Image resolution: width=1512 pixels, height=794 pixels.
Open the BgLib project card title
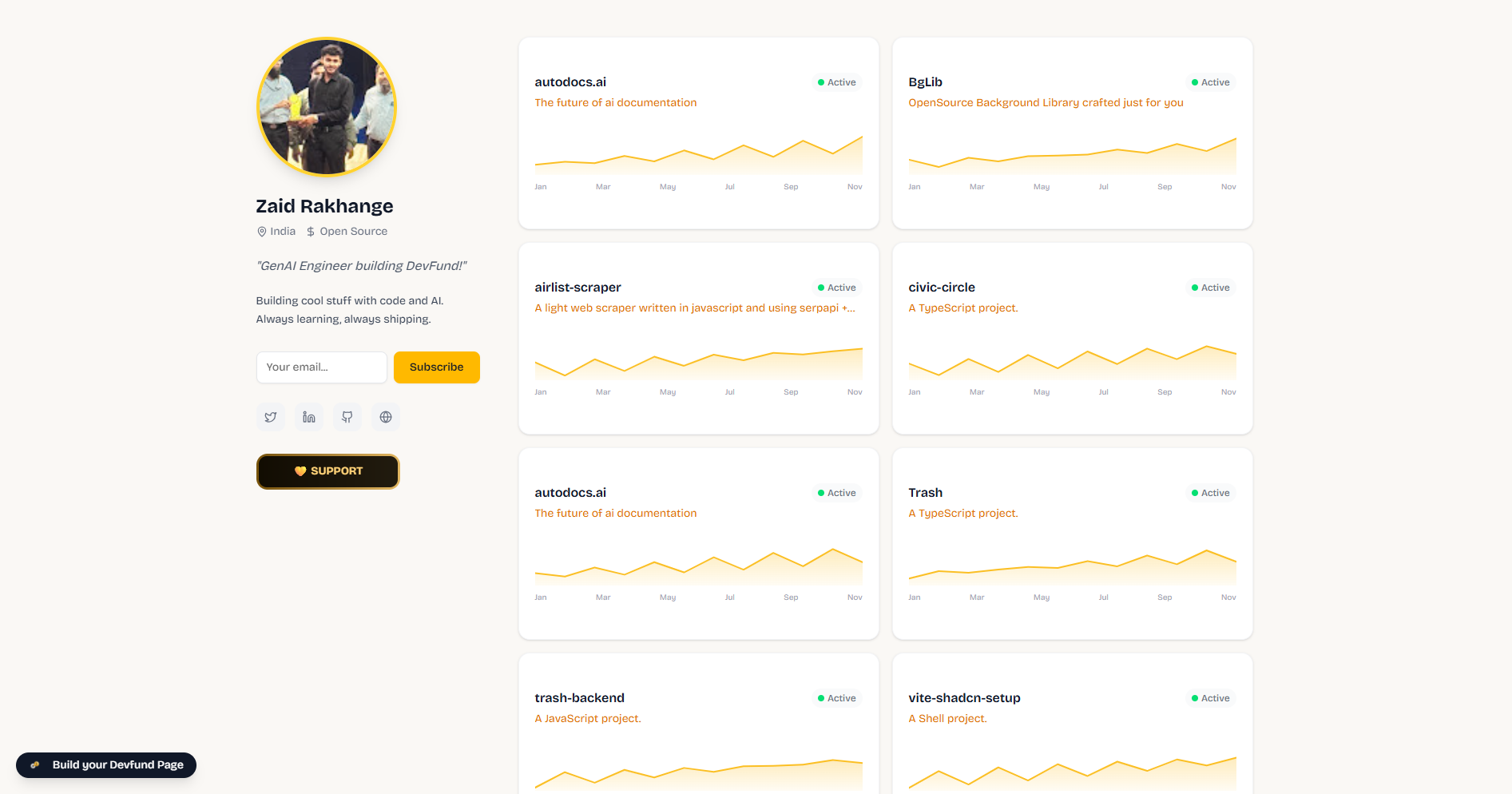[925, 82]
